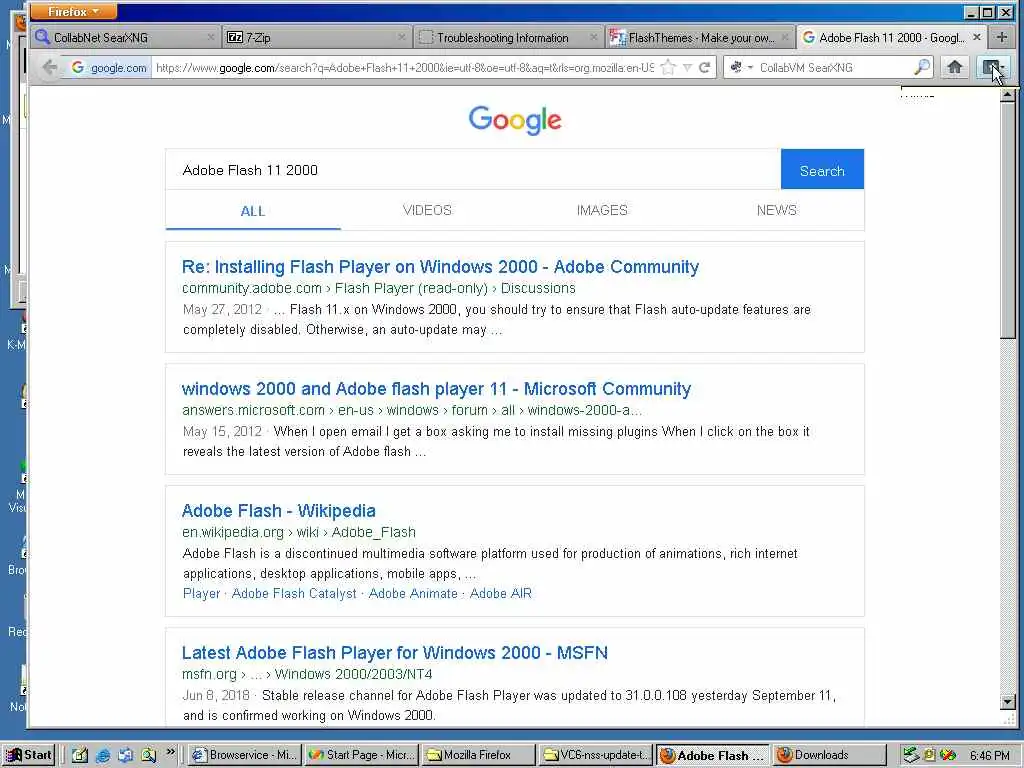Click the 6:46 PM taskbar clock
This screenshot has width=1024, height=768.
pyautogui.click(x=989, y=756)
